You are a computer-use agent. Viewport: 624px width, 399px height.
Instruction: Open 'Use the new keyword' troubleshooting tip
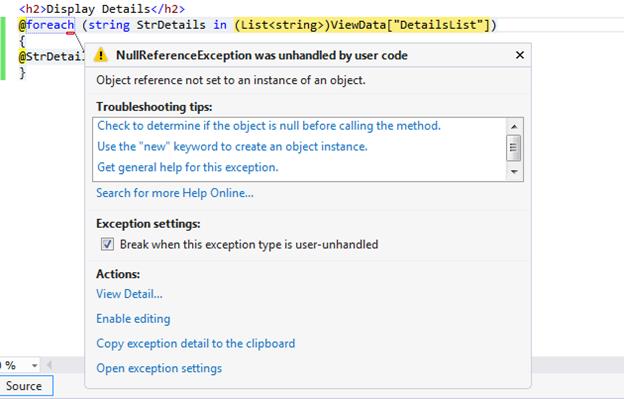point(232,146)
